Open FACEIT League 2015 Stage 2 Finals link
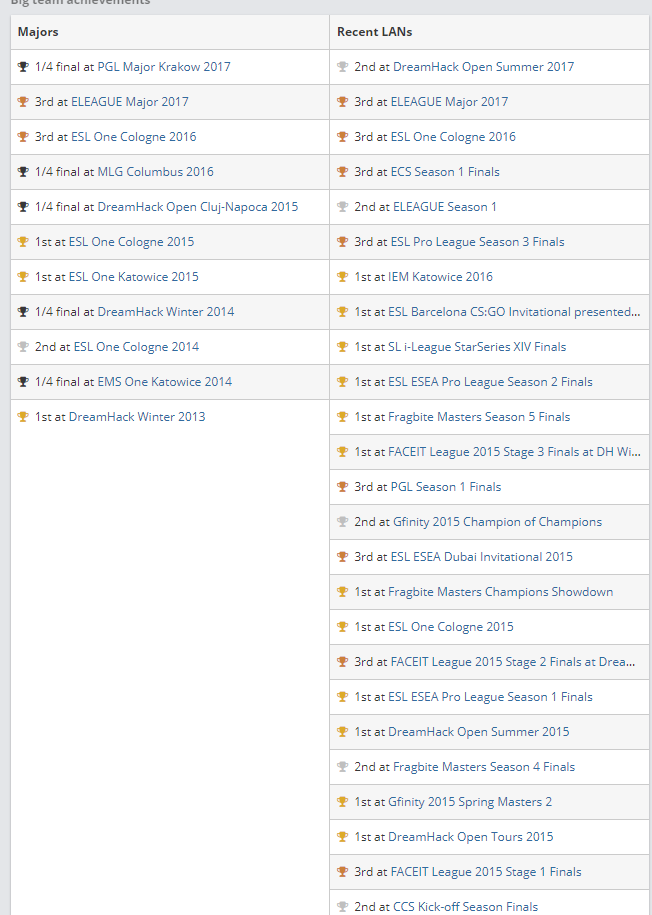The height and width of the screenshot is (915, 652). coord(513,662)
